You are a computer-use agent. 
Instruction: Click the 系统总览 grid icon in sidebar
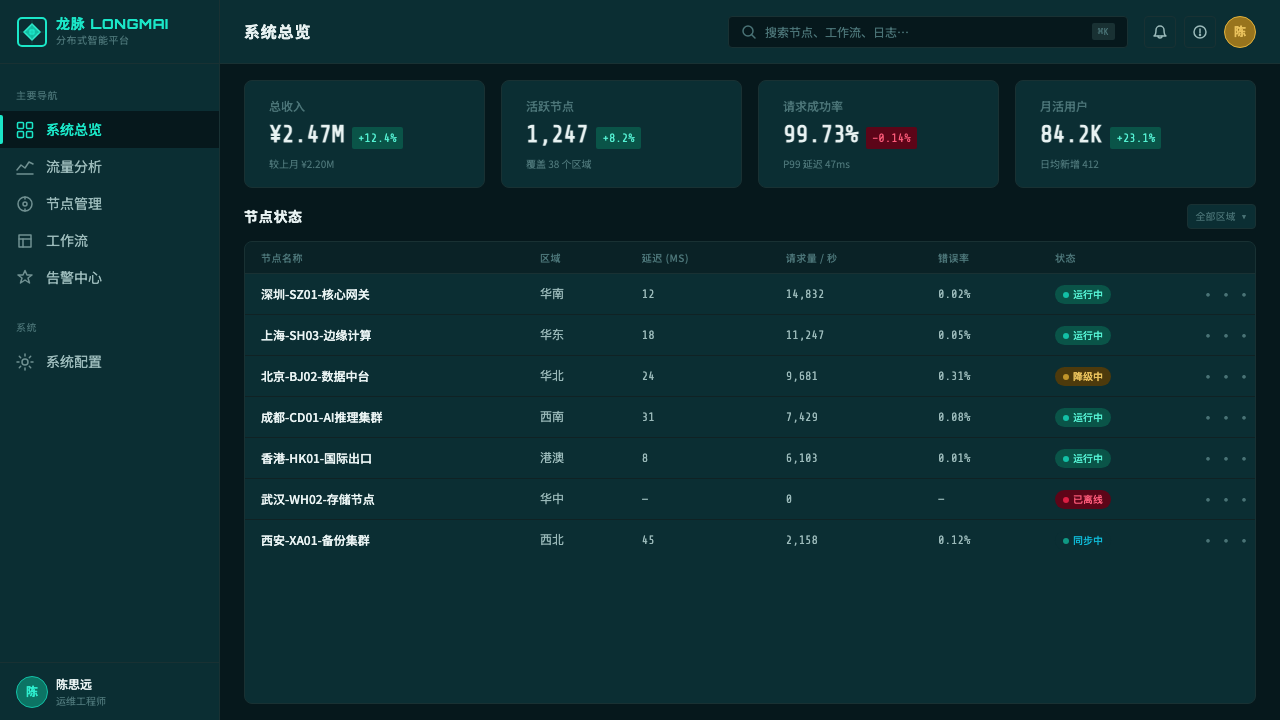25,130
